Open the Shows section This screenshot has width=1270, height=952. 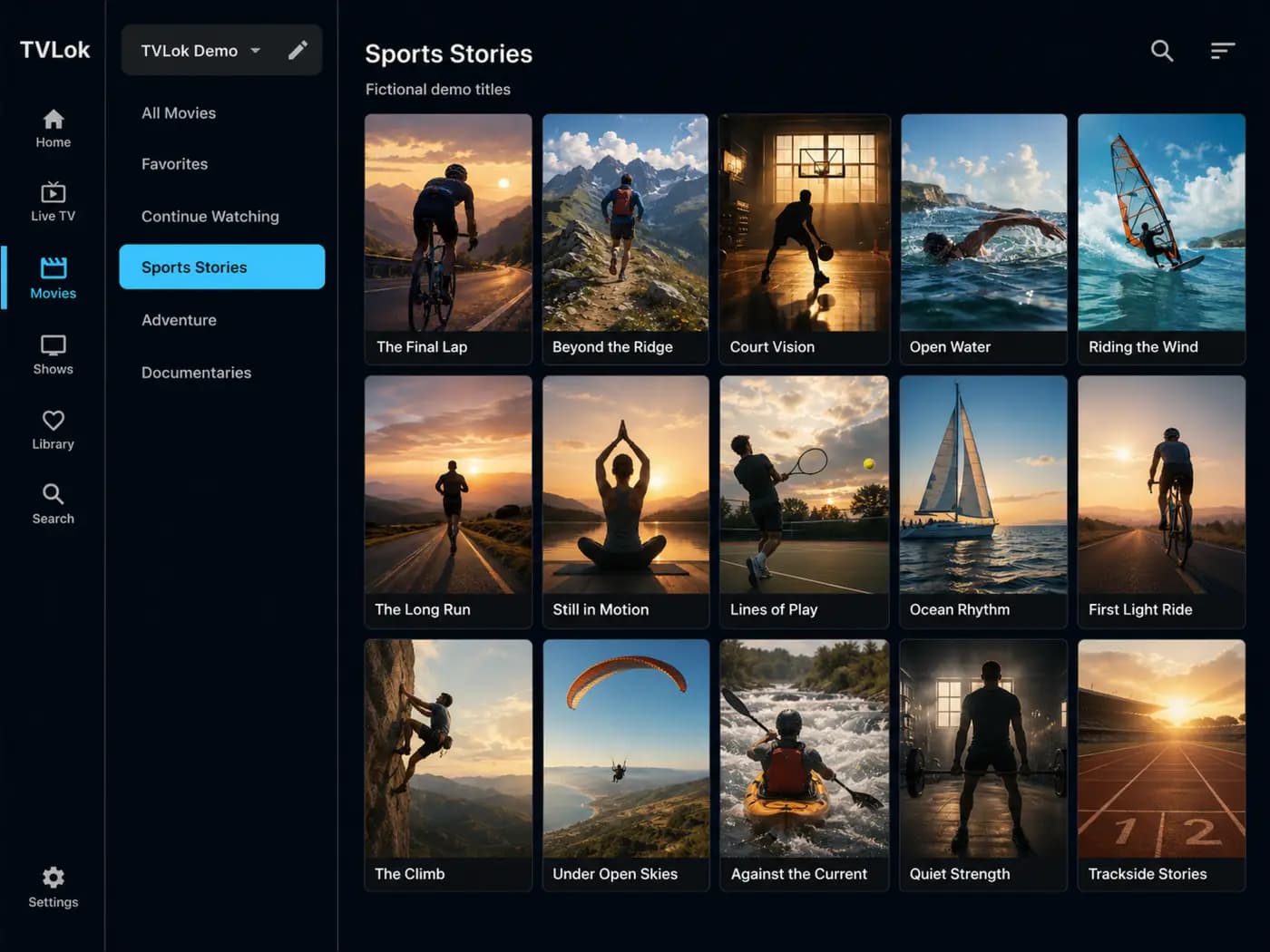pos(53,354)
